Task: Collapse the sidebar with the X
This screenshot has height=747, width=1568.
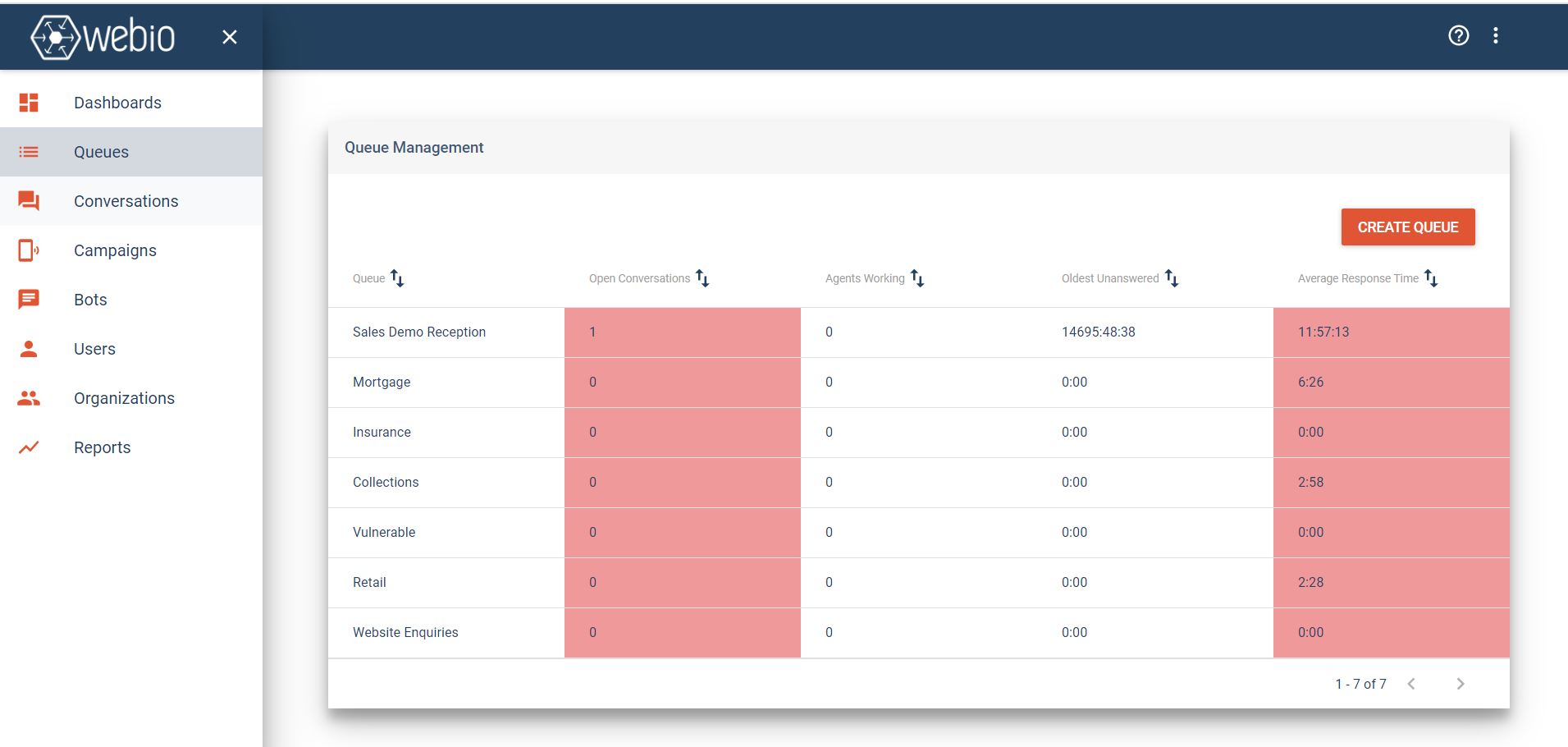Action: point(229,36)
